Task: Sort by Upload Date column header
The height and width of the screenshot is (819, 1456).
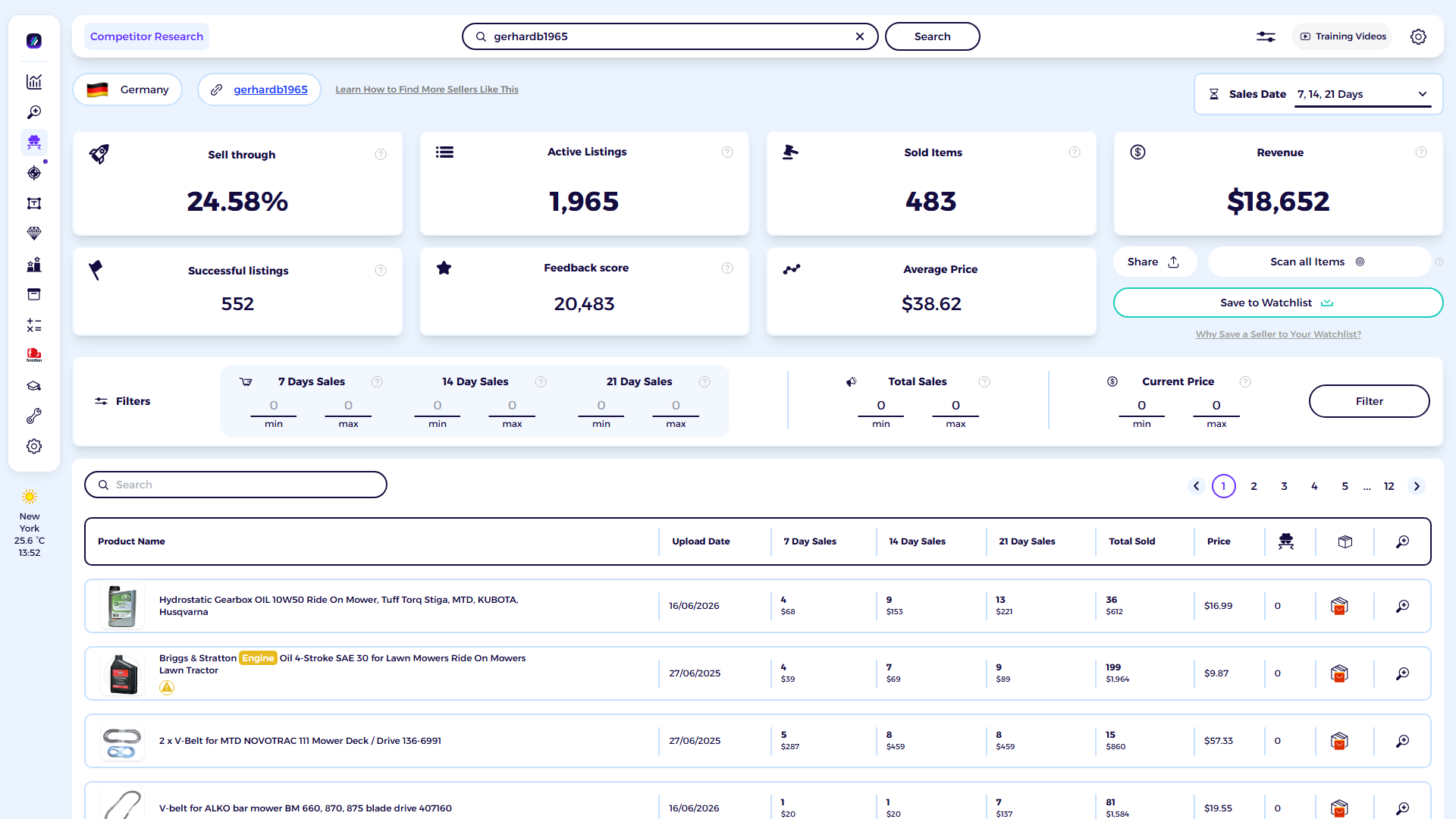Action: coord(701,541)
